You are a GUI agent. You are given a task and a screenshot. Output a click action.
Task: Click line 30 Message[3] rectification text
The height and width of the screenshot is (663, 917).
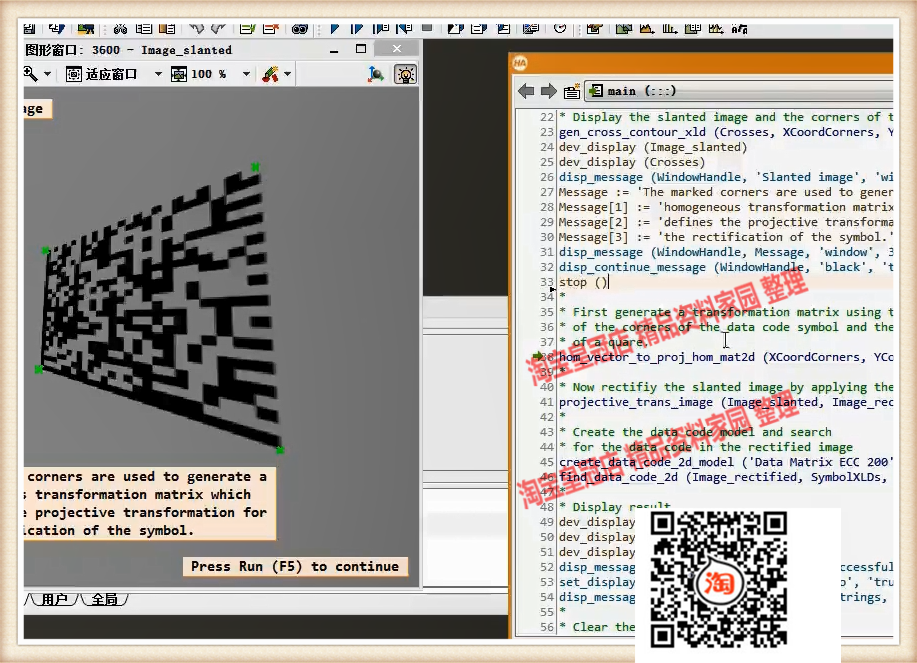[726, 237]
